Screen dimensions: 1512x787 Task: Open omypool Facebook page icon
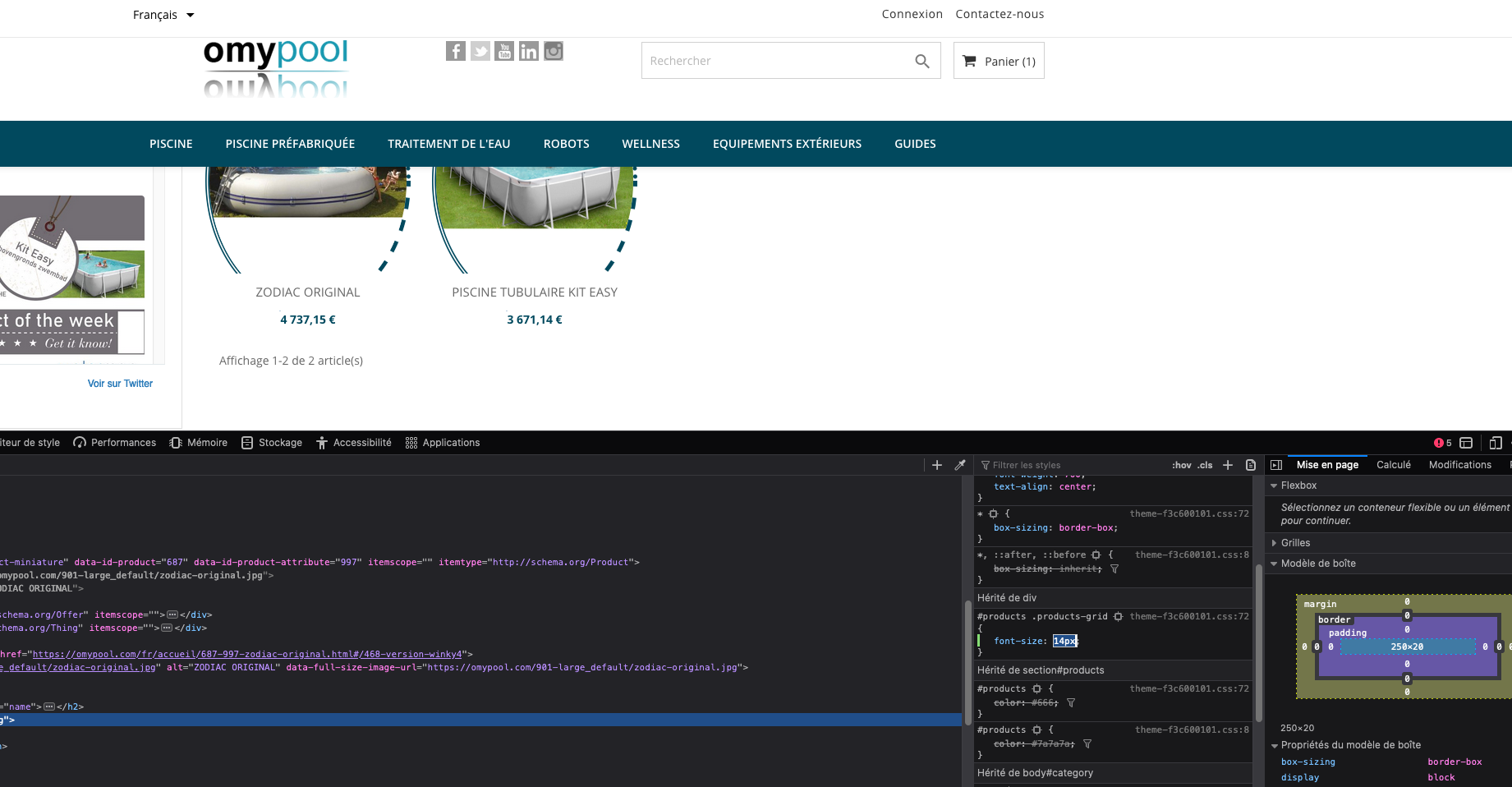456,51
